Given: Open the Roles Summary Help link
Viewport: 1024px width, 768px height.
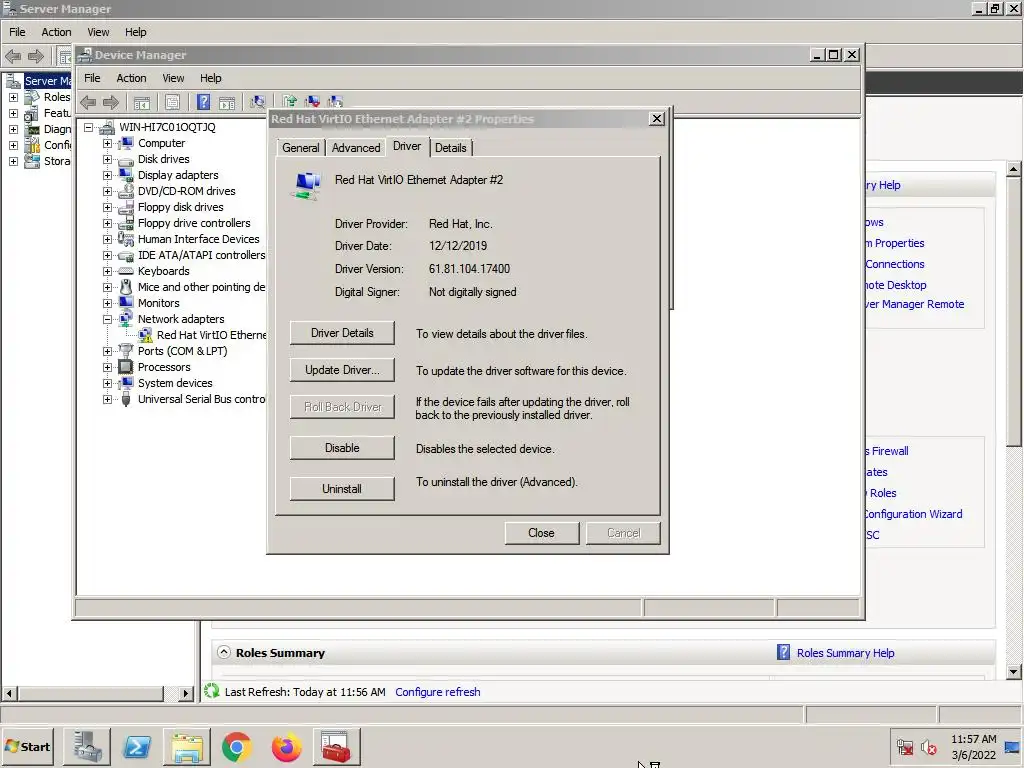Looking at the screenshot, I should click(x=845, y=653).
